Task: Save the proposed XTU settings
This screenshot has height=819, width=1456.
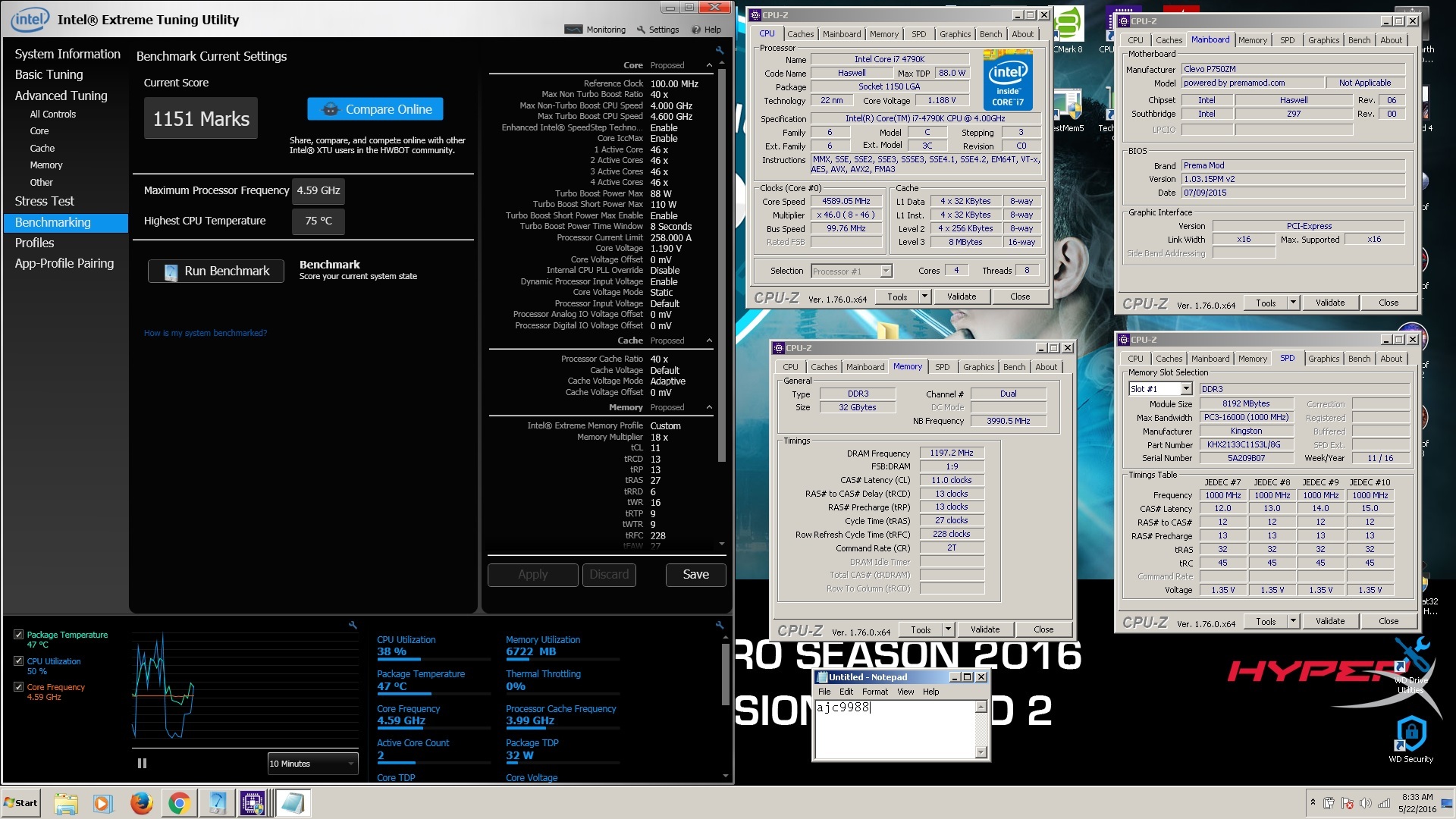Action: [695, 575]
